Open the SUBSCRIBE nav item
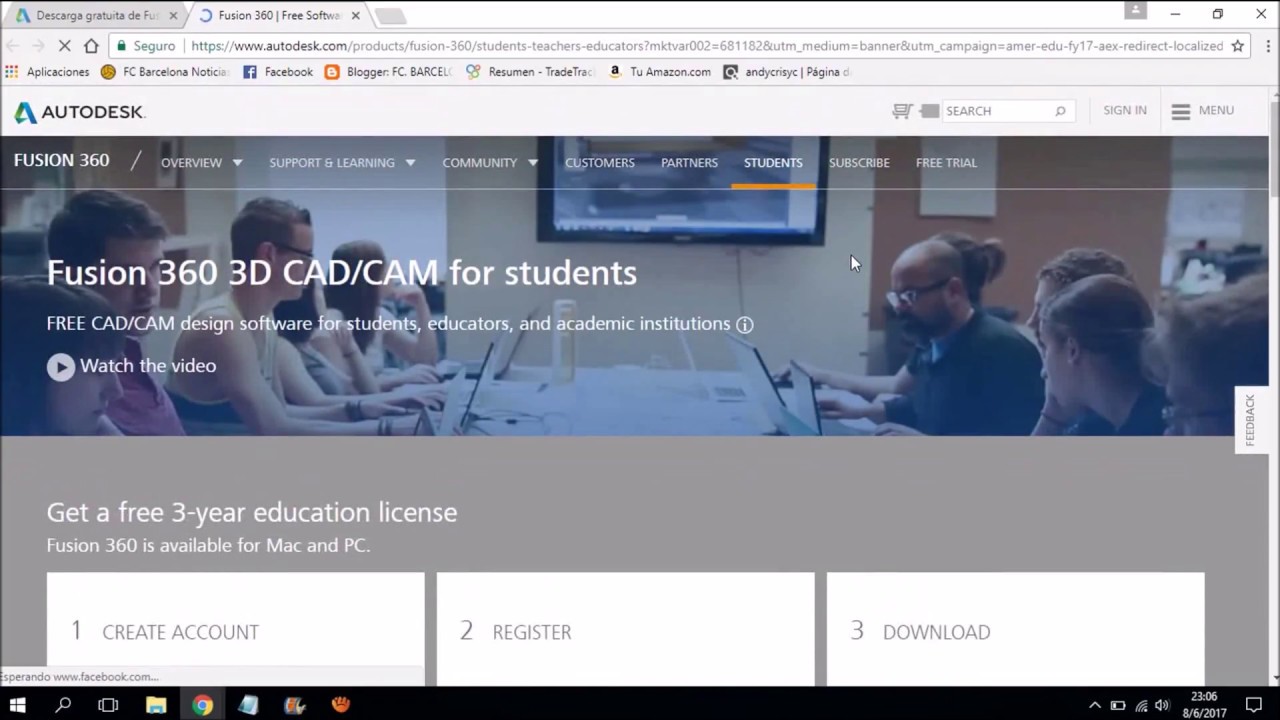The height and width of the screenshot is (720, 1280). pos(859,163)
